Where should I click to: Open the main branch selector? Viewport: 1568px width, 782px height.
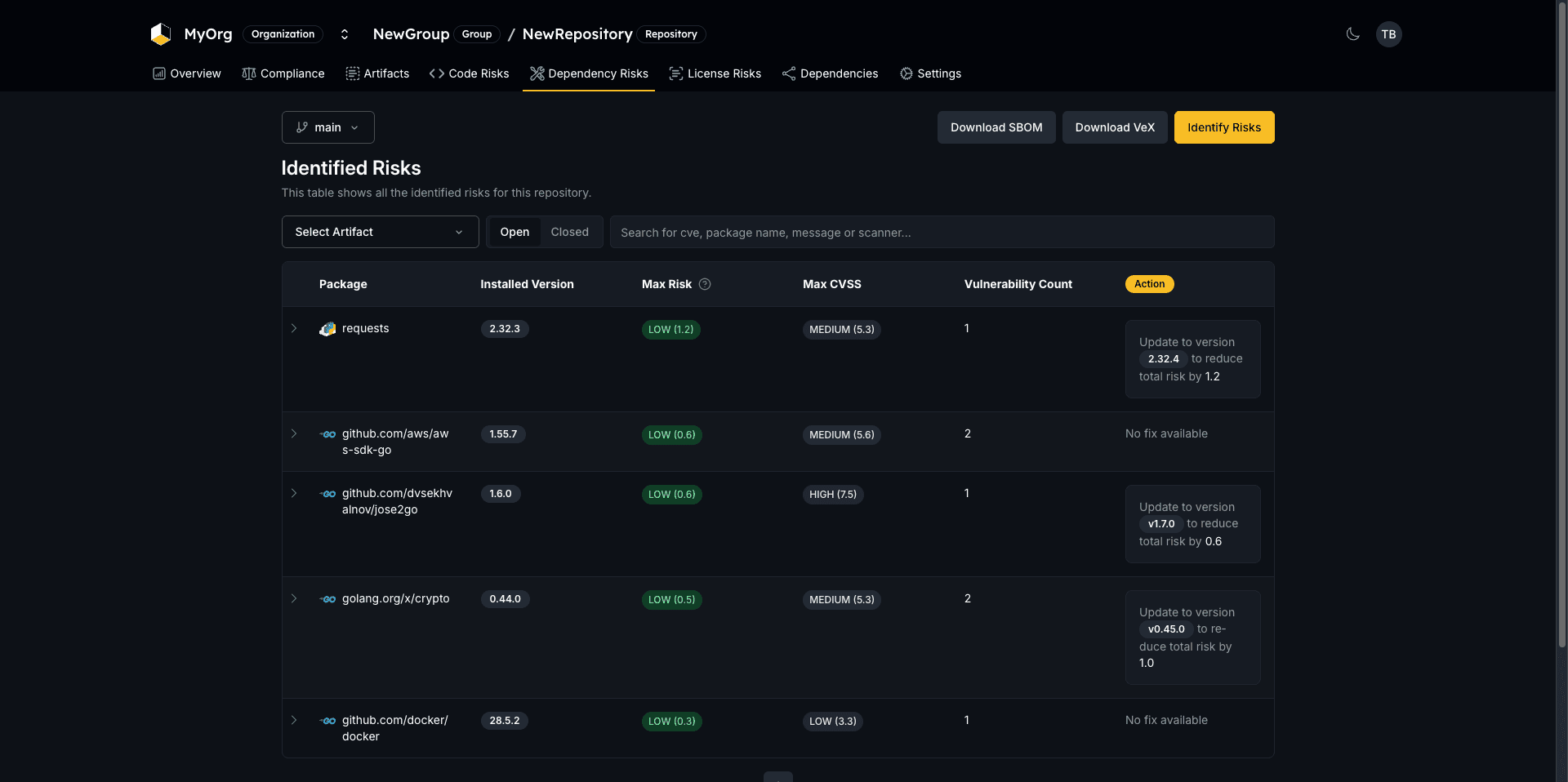[327, 127]
